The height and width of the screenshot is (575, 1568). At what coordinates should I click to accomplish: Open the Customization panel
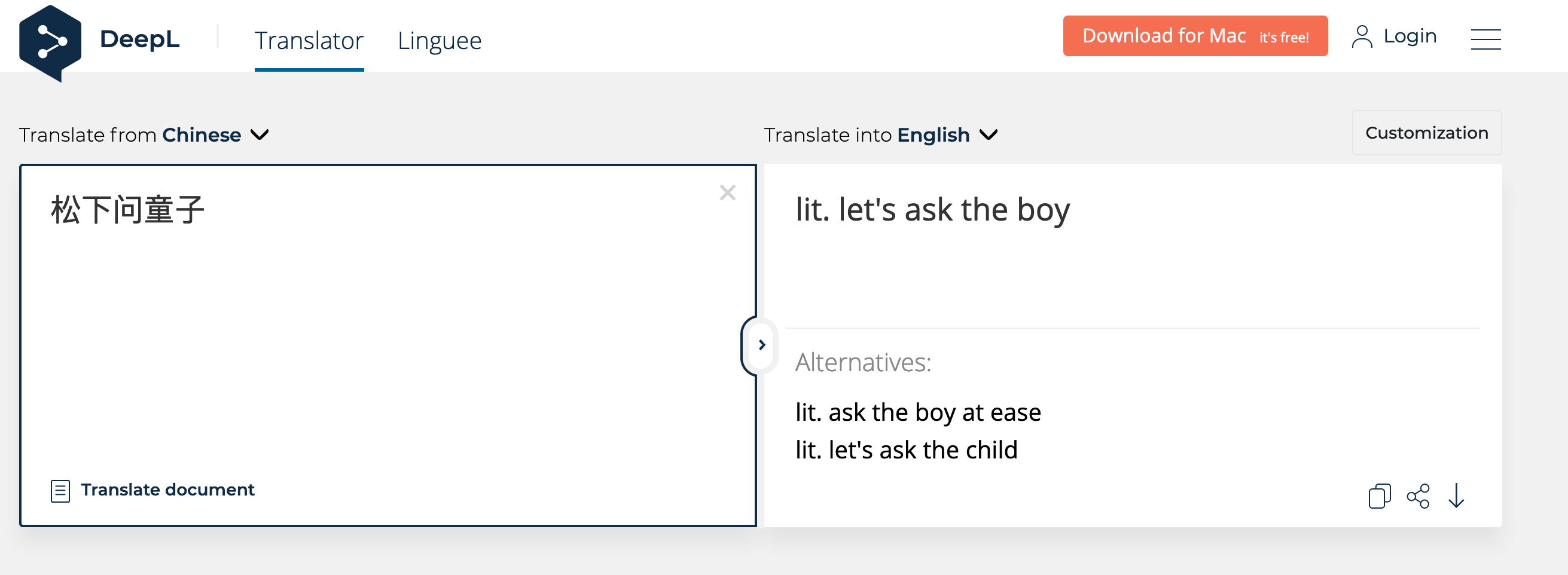[x=1426, y=133]
